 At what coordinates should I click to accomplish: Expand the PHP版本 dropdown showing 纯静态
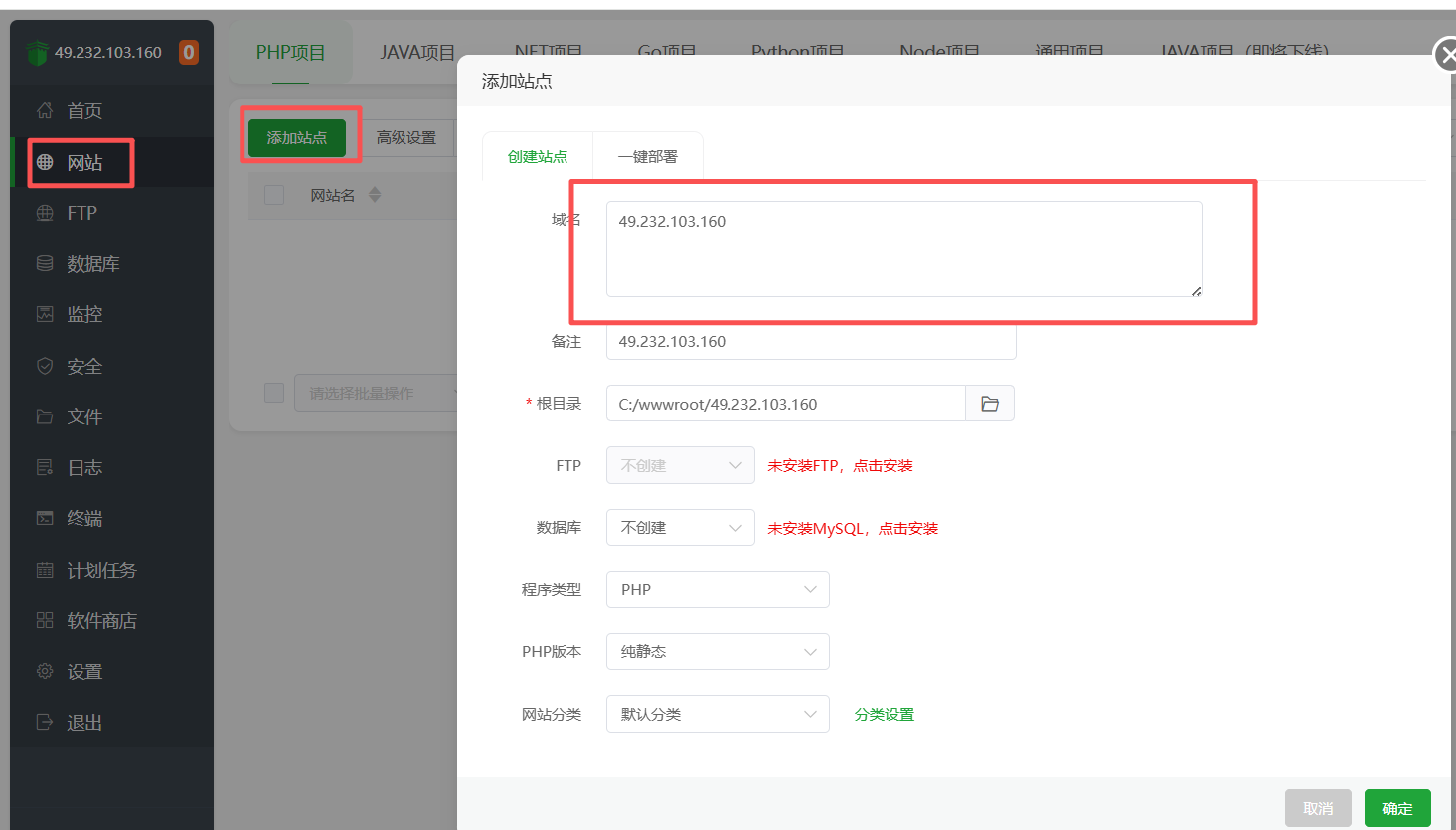coord(717,652)
